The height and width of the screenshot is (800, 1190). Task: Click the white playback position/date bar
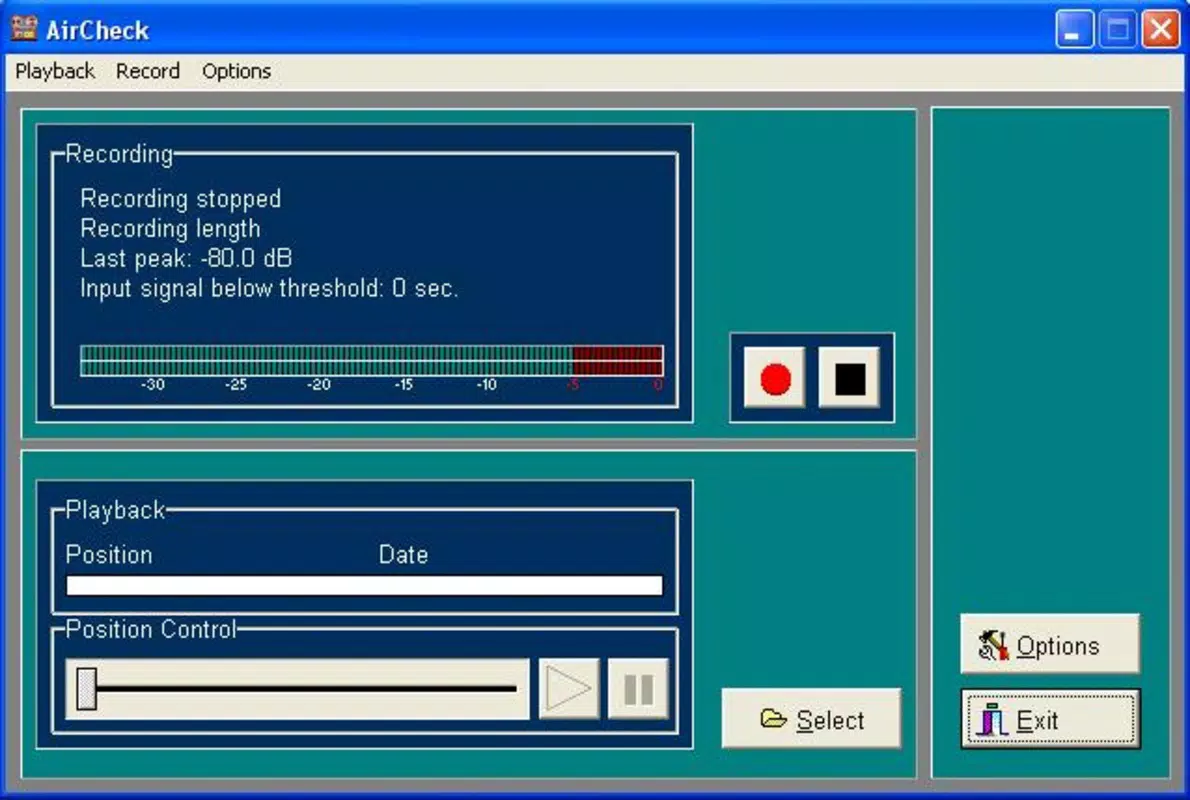364,585
